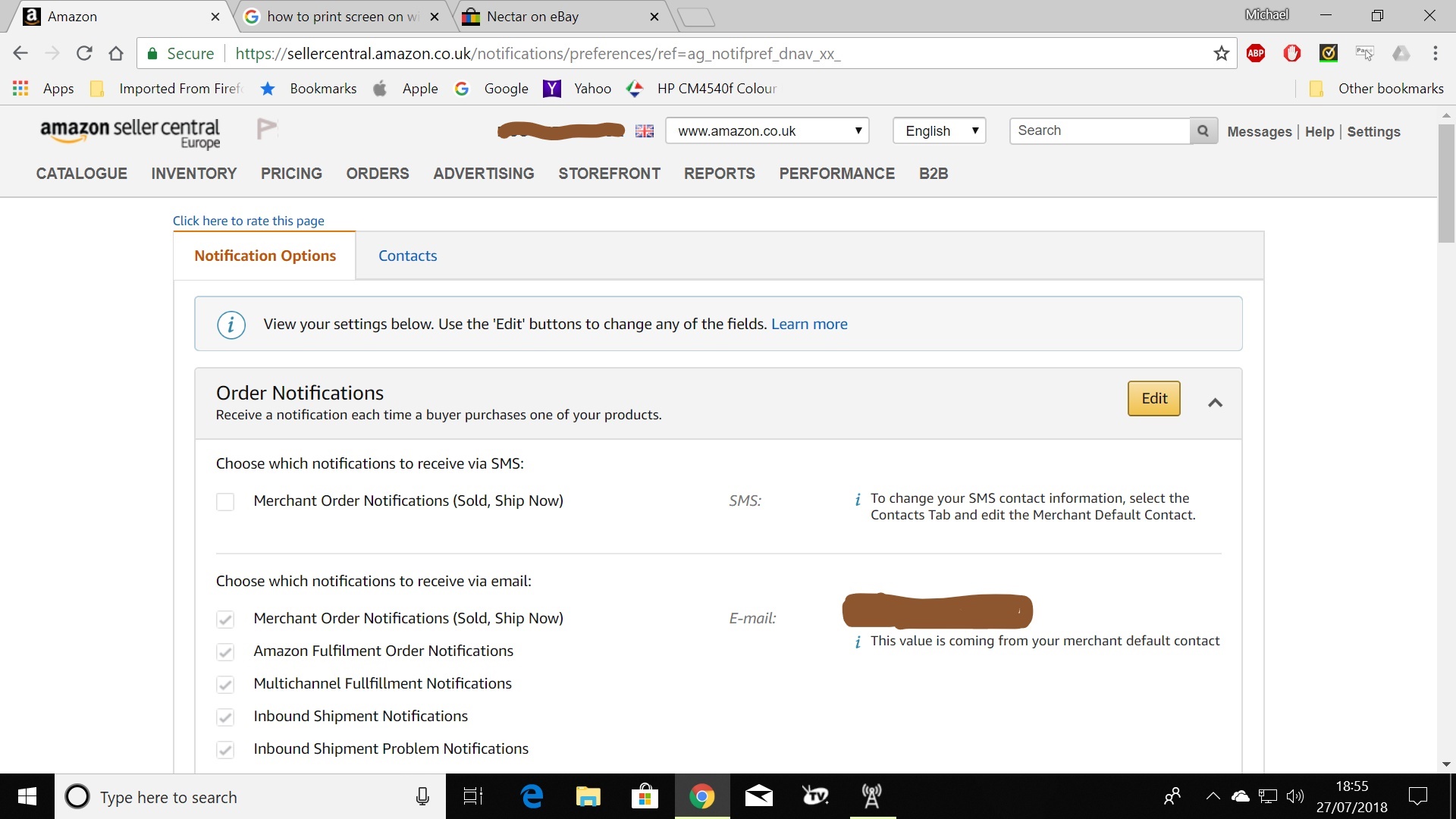
Task: Open the B2B menu
Action: [934, 174]
